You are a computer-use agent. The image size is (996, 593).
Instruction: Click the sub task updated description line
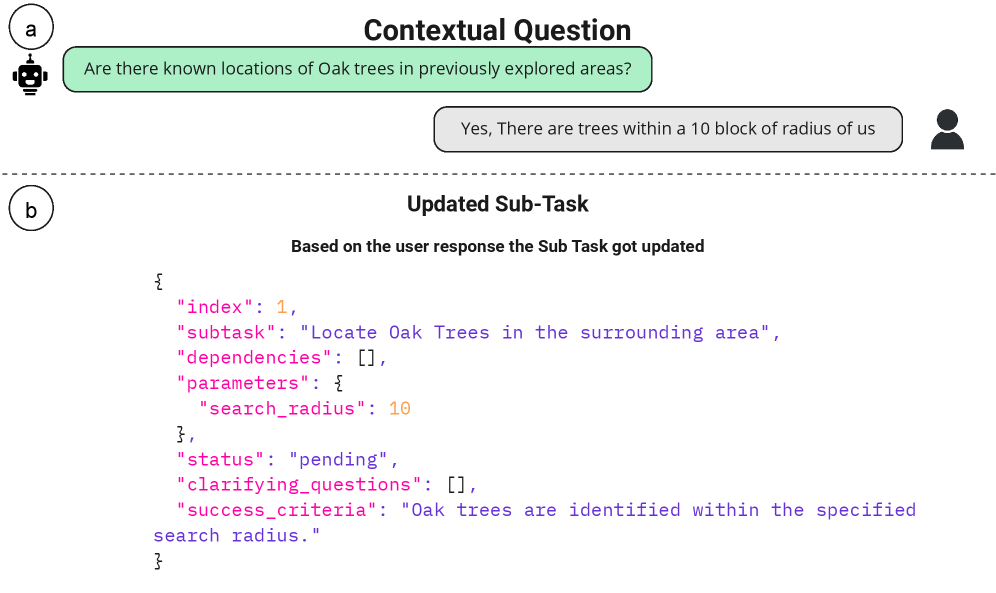pos(497,246)
